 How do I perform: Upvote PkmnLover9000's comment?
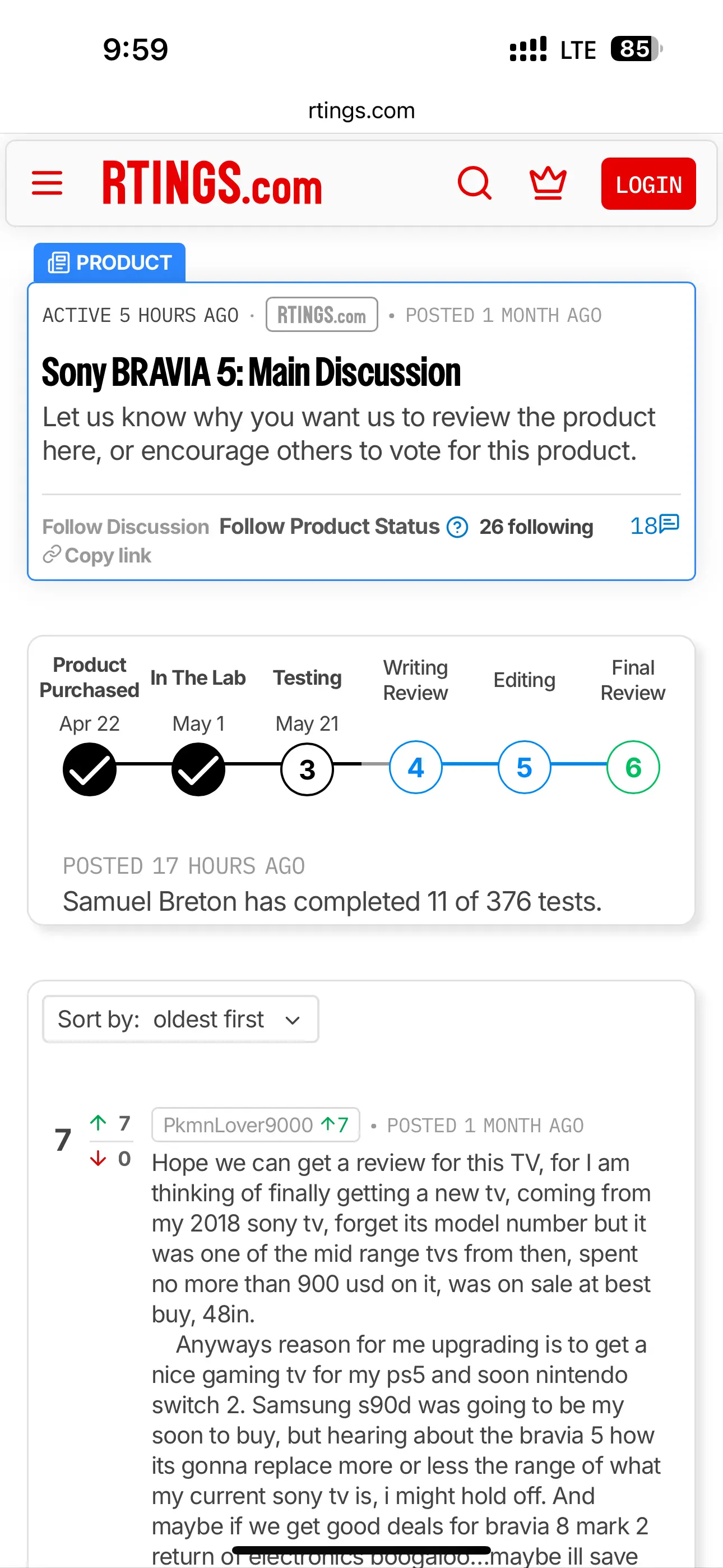coord(98,1122)
